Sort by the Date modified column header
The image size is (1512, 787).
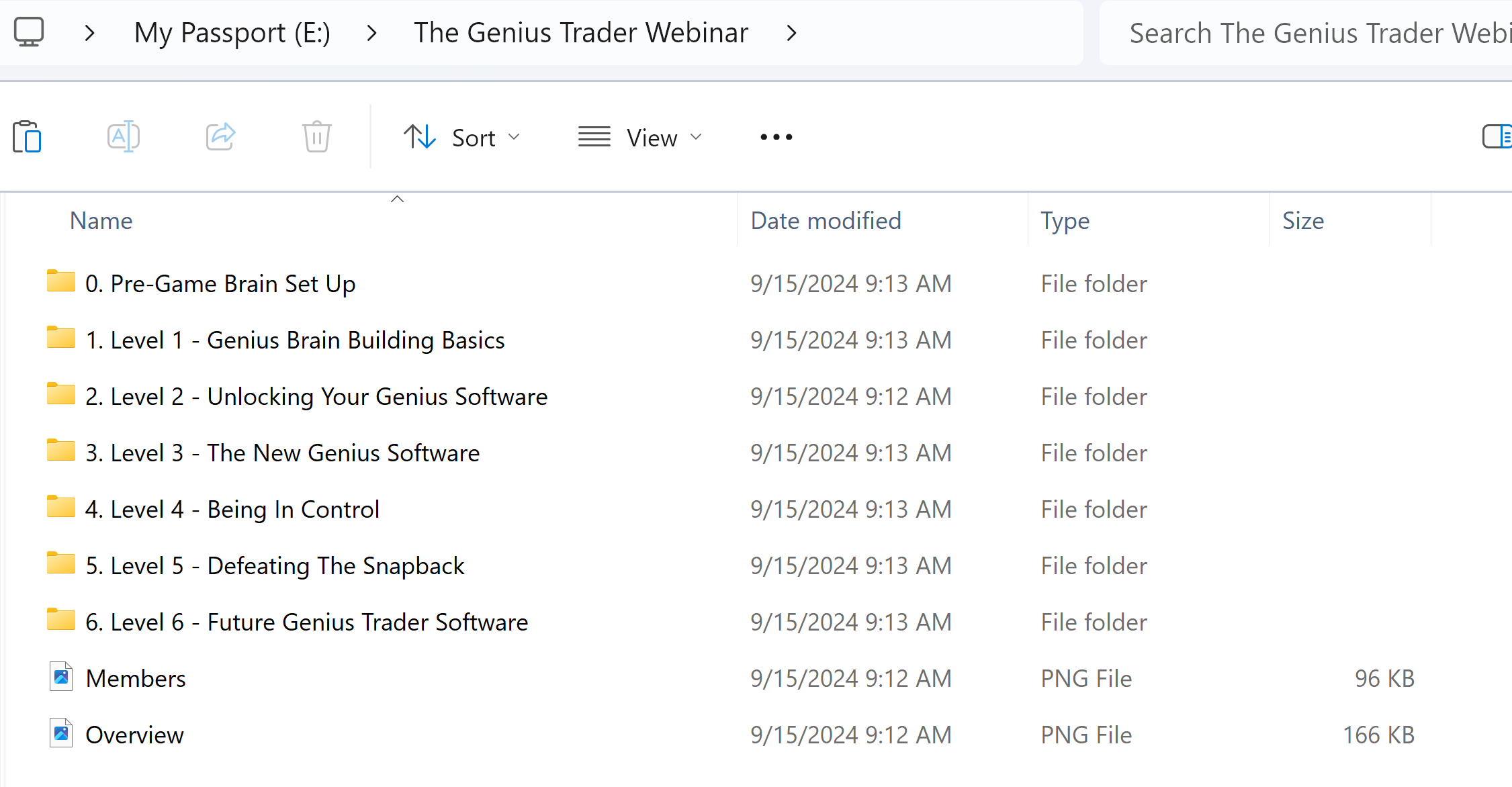point(826,221)
